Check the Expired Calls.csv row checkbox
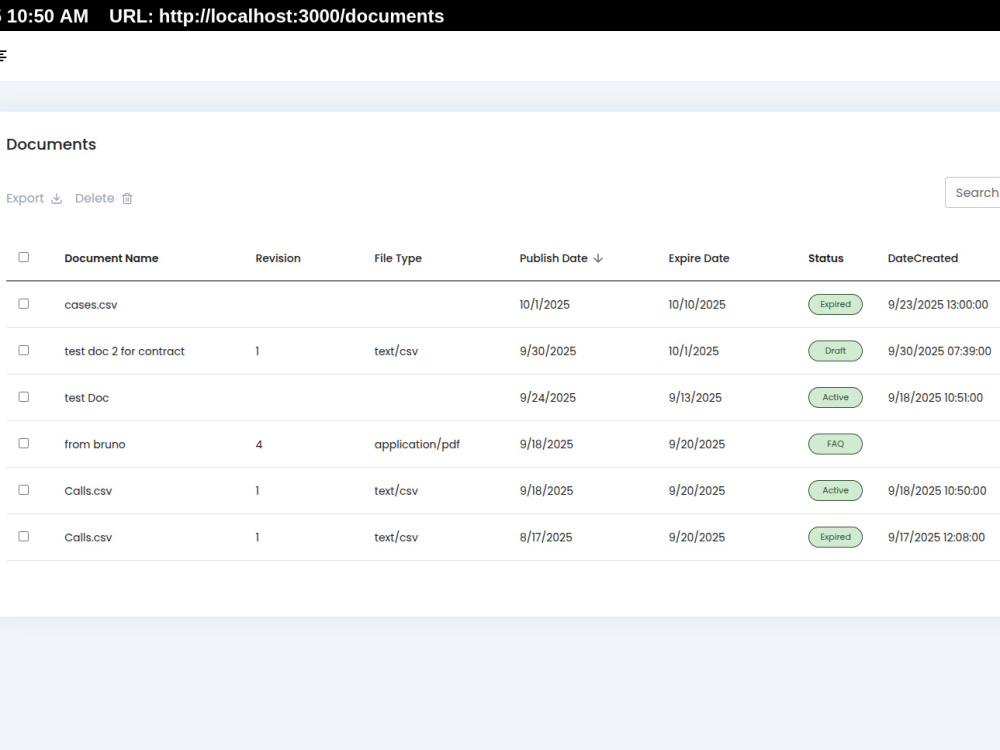The width and height of the screenshot is (1000, 750). 24,536
